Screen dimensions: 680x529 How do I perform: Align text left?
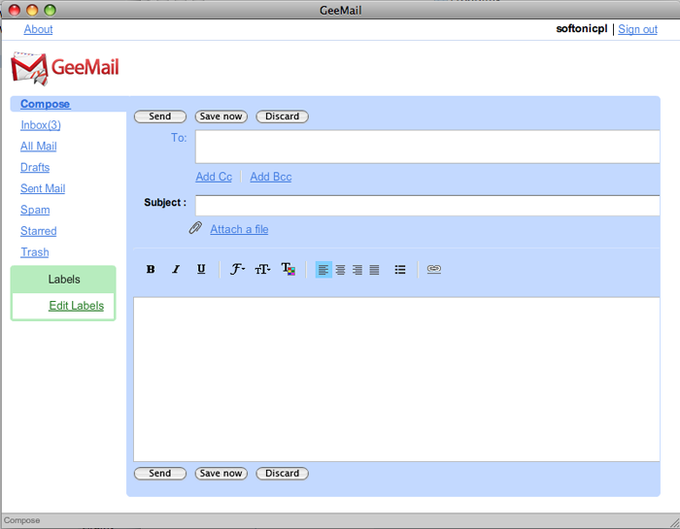324,270
